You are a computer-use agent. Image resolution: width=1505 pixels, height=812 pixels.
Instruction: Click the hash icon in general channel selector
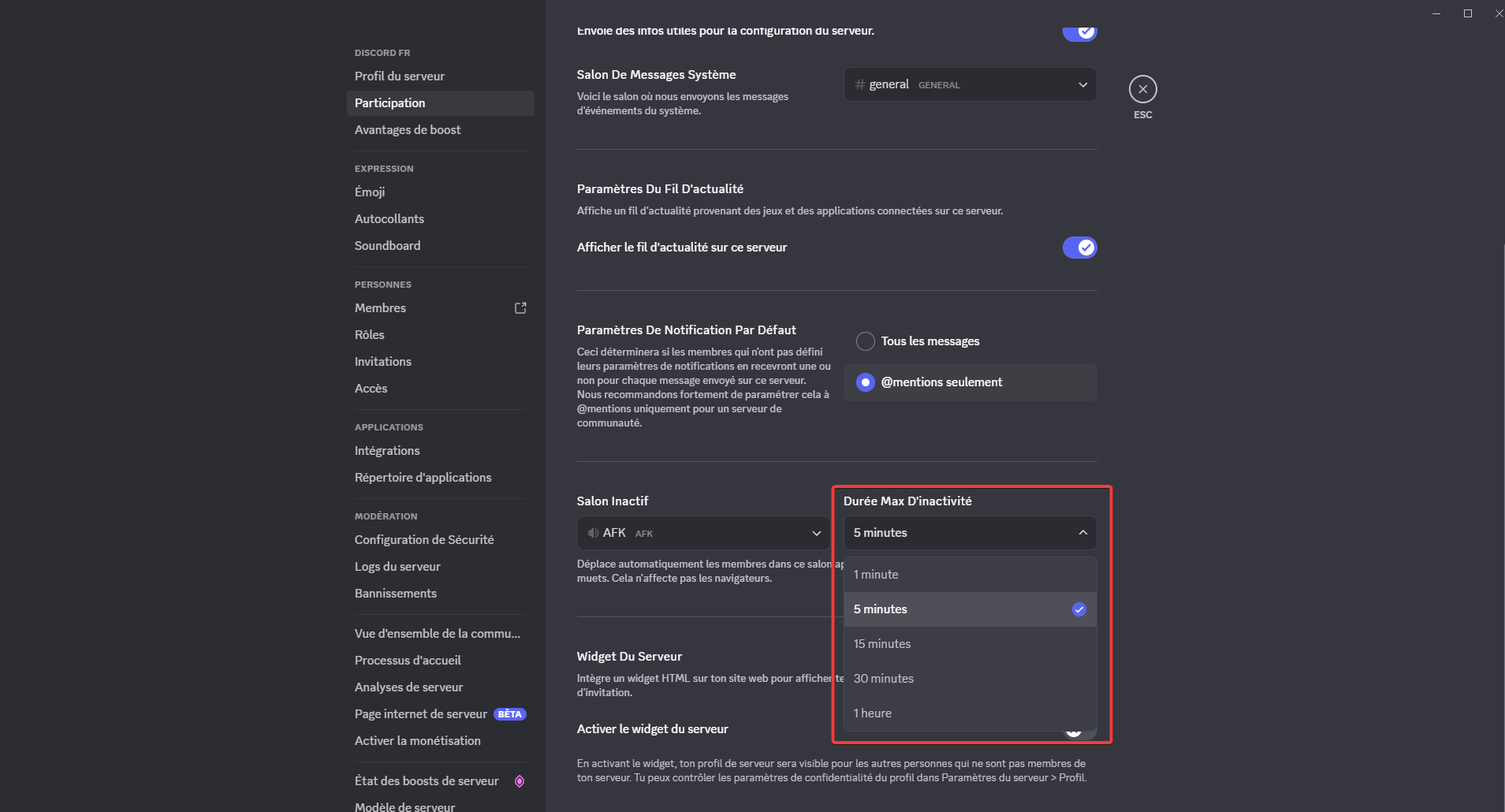[x=859, y=84]
